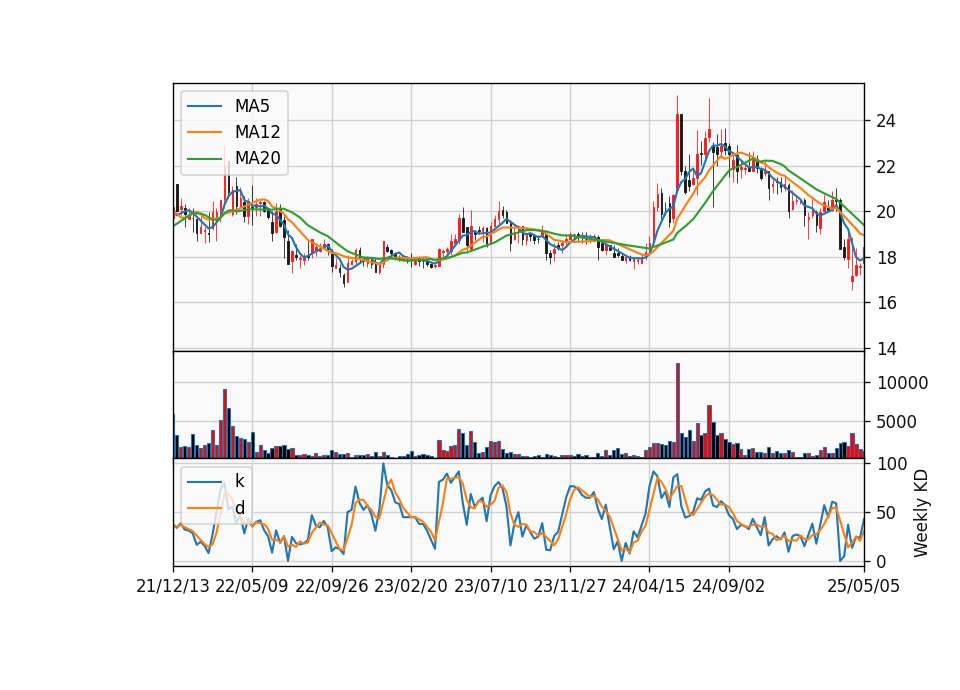This screenshot has width=960, height=690.
Task: Click the k legend label
Action: click(239, 481)
